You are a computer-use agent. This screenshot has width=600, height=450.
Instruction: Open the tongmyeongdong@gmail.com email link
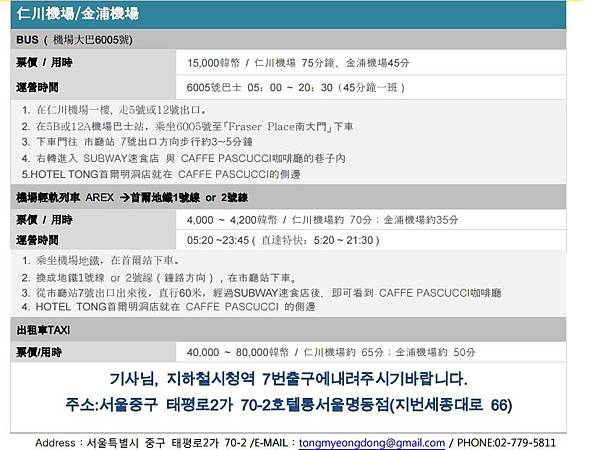(x=372, y=443)
